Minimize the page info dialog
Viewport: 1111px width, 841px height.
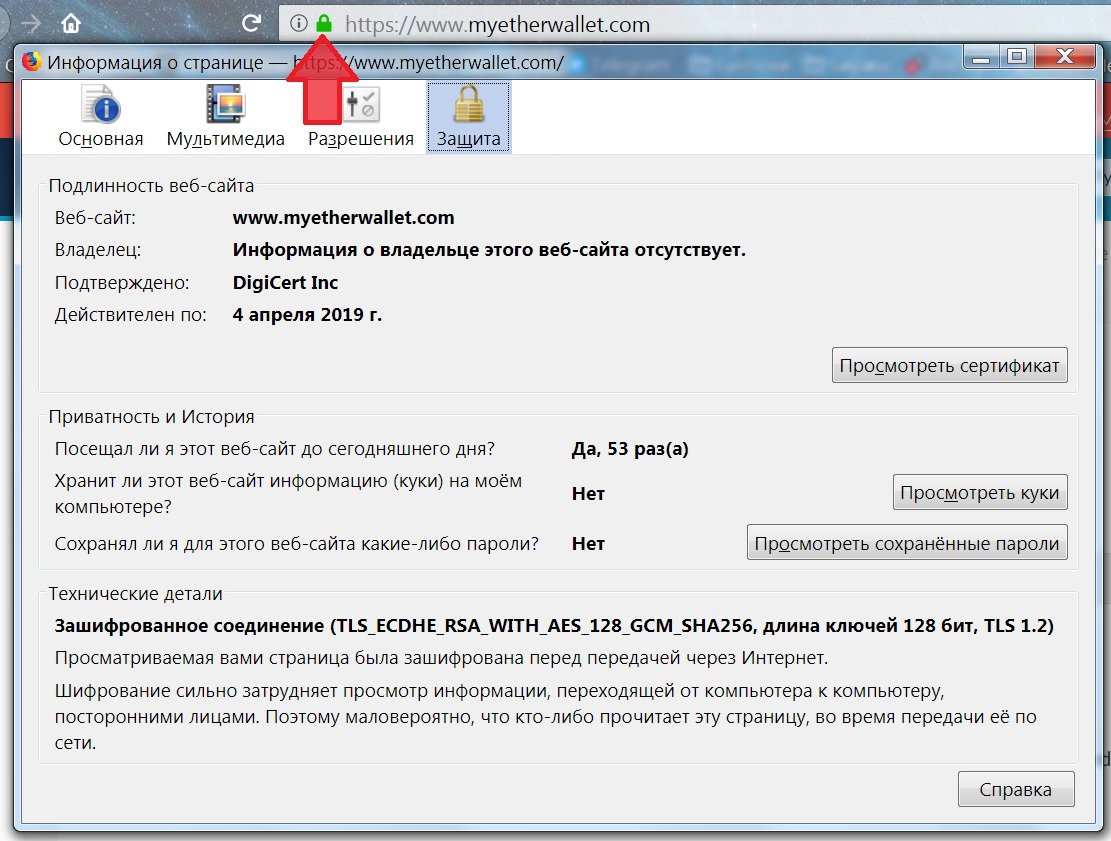tap(981, 57)
